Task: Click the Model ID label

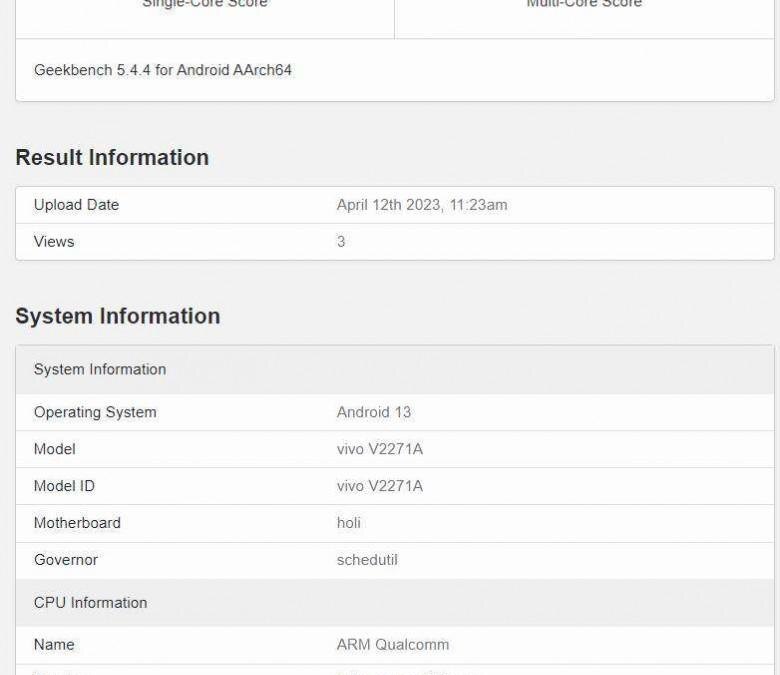Action: 64,487
